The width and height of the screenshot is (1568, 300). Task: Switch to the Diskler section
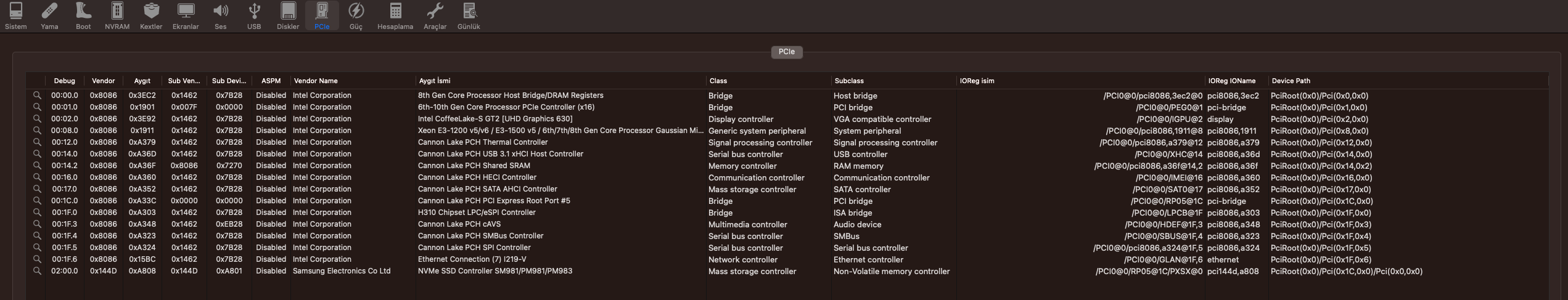(x=288, y=15)
